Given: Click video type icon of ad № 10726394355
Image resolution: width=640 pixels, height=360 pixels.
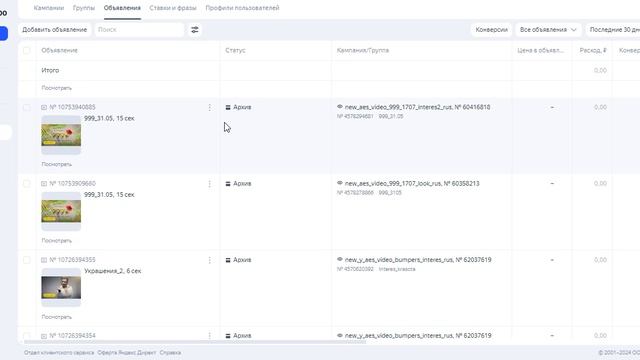Looking at the screenshot, I should 44,260.
